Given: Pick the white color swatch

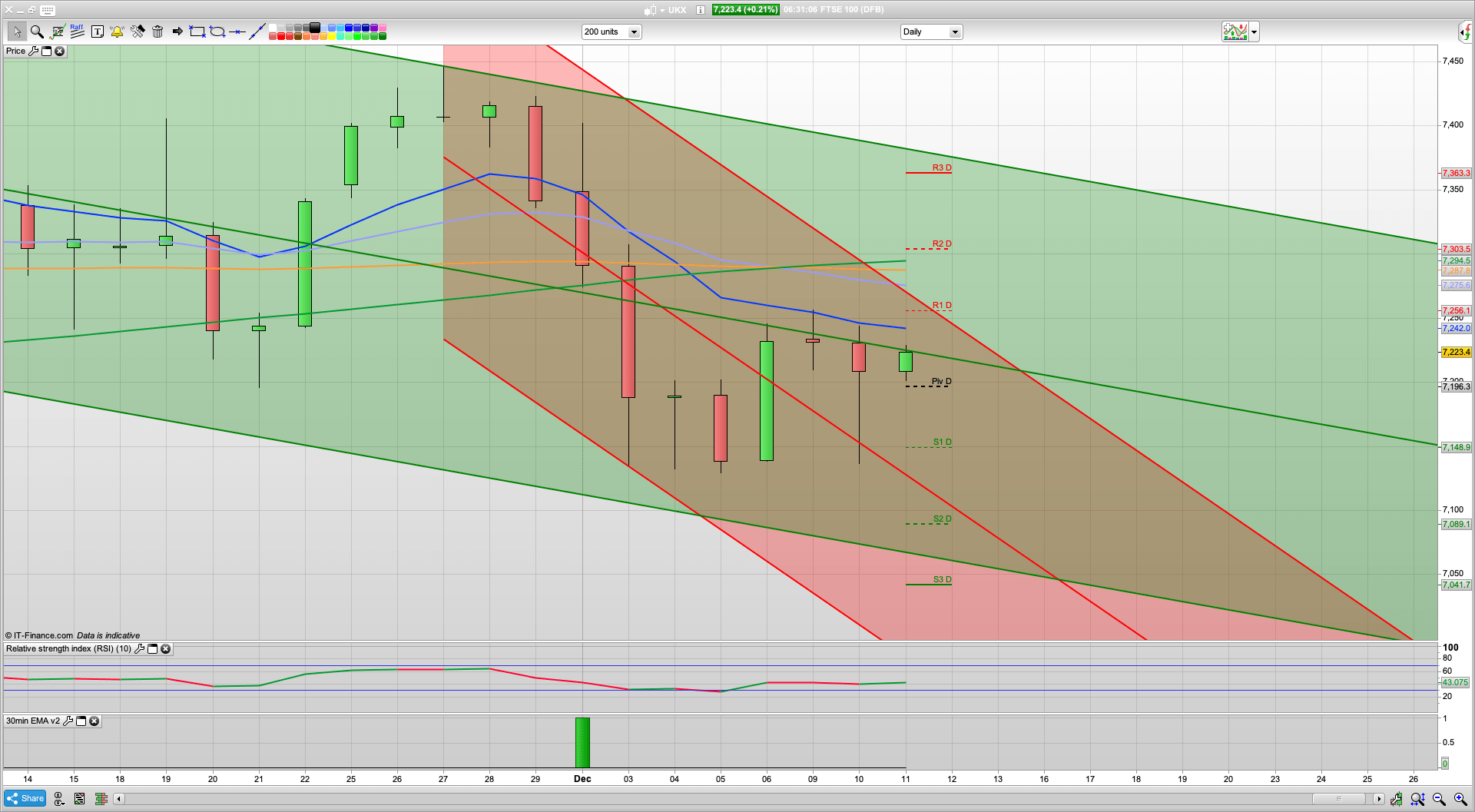Looking at the screenshot, I should click(x=273, y=28).
